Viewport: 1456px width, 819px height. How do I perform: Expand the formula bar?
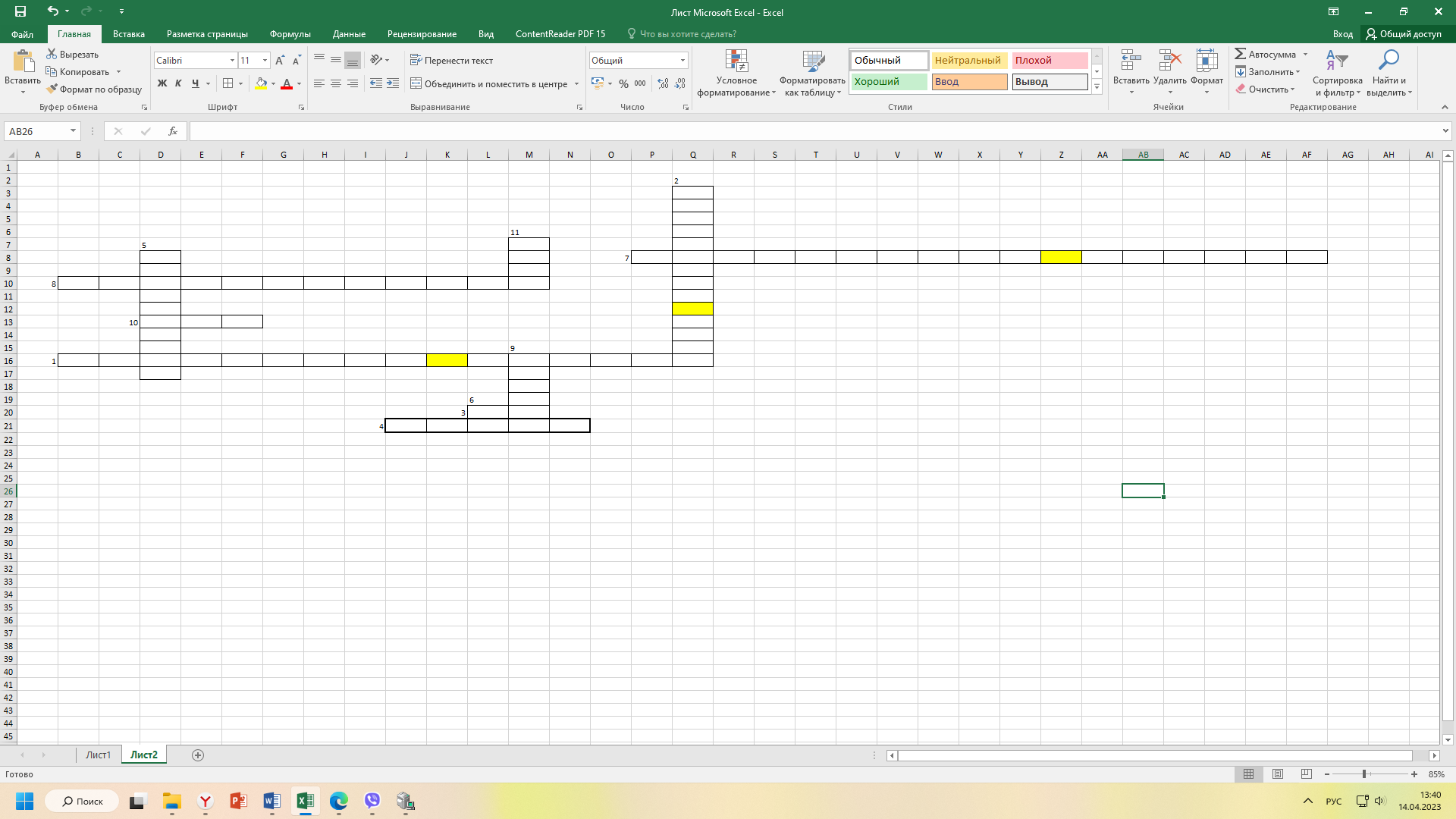click(1445, 131)
